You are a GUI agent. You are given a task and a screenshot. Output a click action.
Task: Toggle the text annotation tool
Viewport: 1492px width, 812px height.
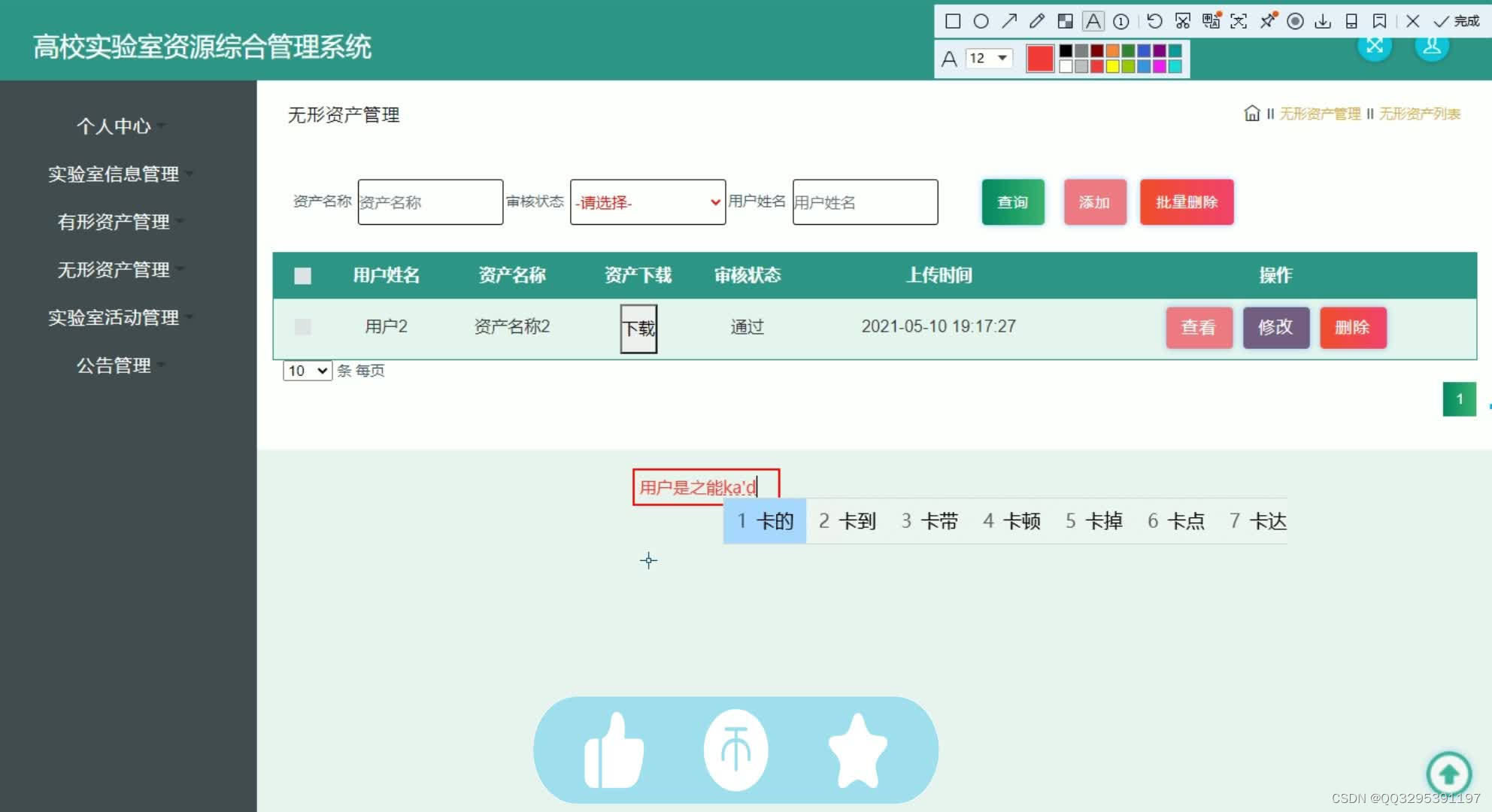[1093, 21]
